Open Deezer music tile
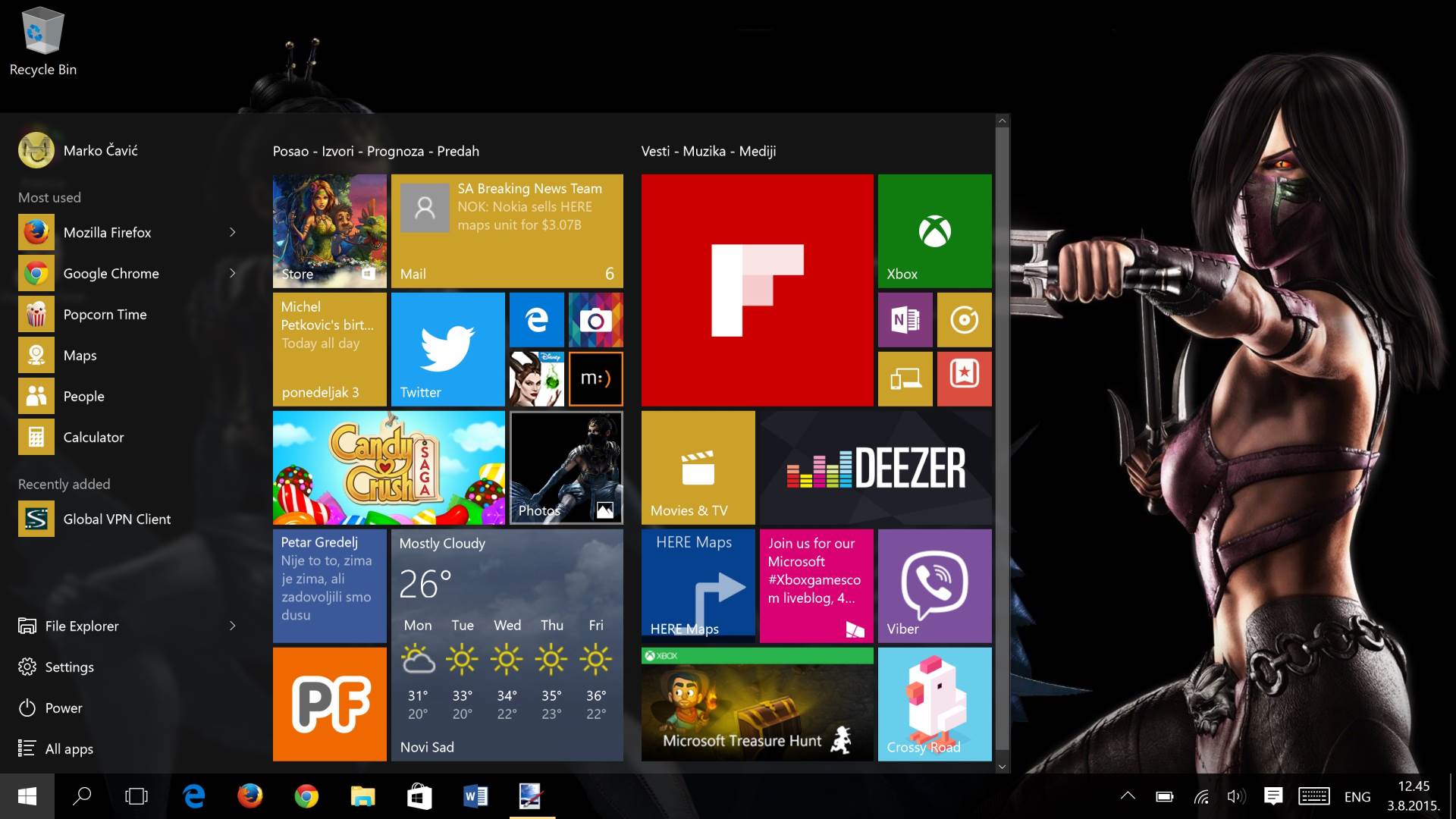Viewport: 1456px width, 819px height. pyautogui.click(x=875, y=468)
